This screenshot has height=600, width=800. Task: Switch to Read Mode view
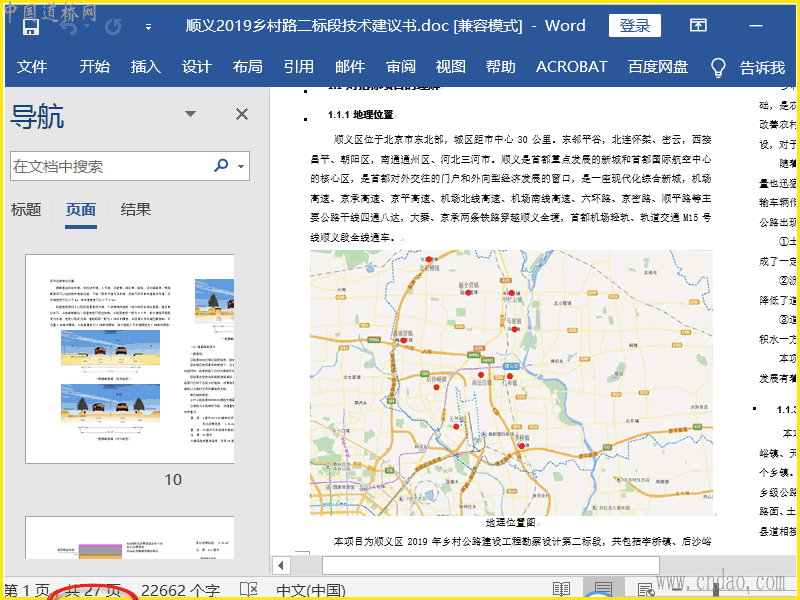[562, 590]
